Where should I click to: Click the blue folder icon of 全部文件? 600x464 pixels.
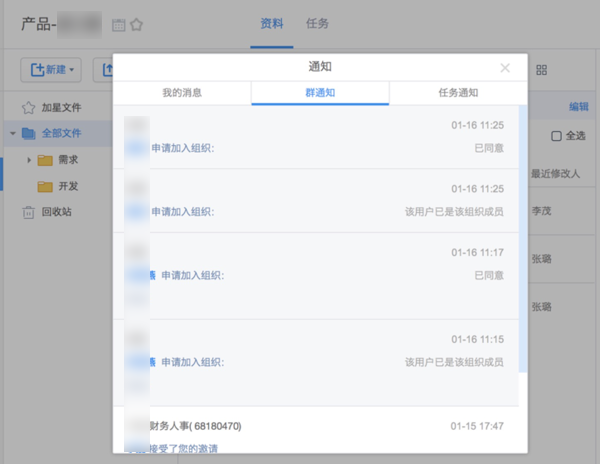point(29,134)
